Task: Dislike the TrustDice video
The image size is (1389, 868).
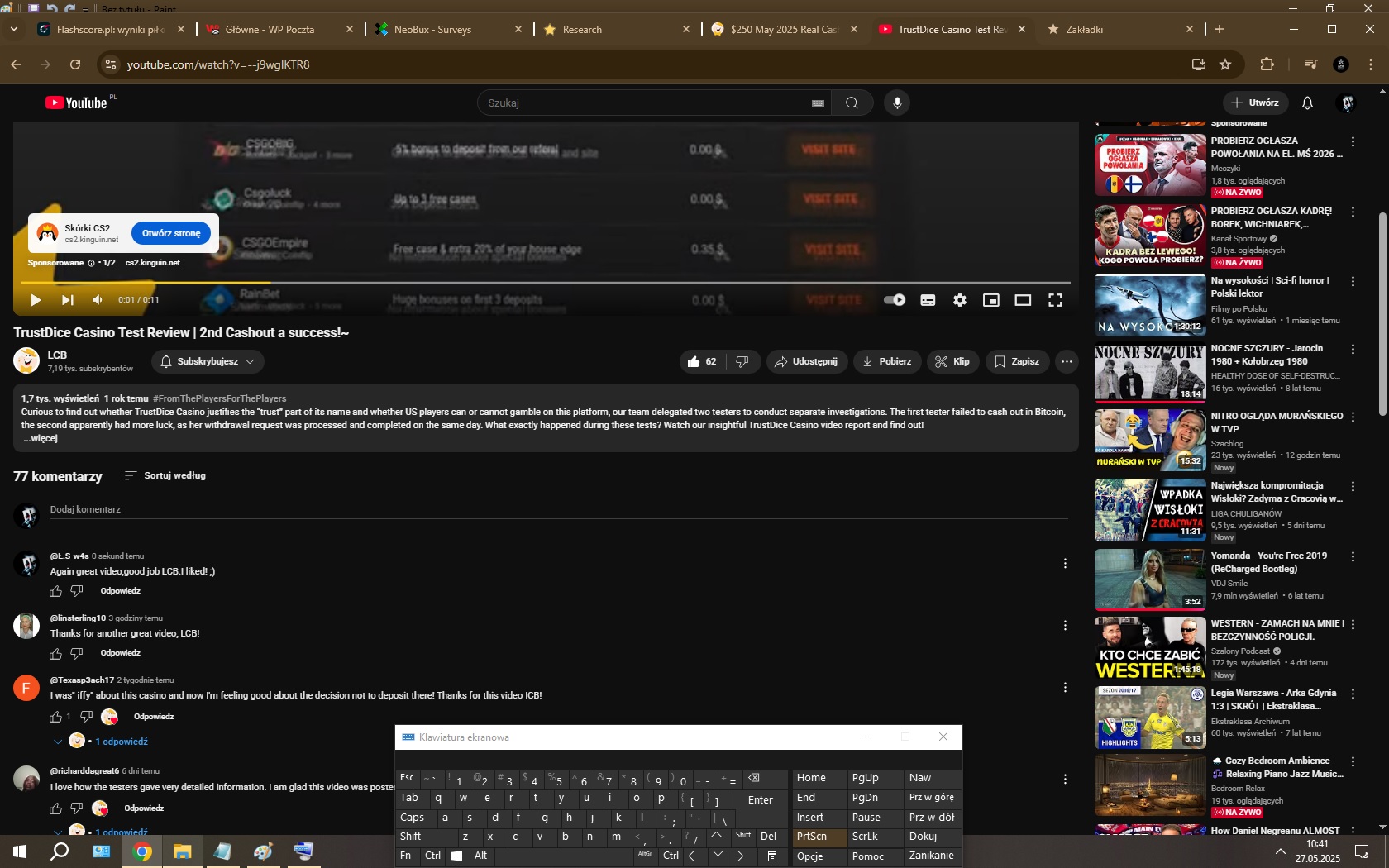Action: coord(742,361)
